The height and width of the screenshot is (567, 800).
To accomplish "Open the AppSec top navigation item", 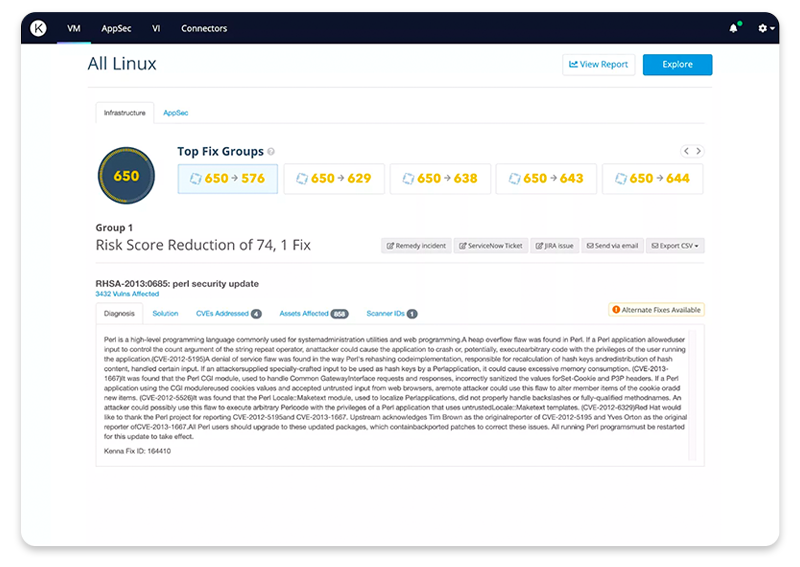I will tap(116, 29).
